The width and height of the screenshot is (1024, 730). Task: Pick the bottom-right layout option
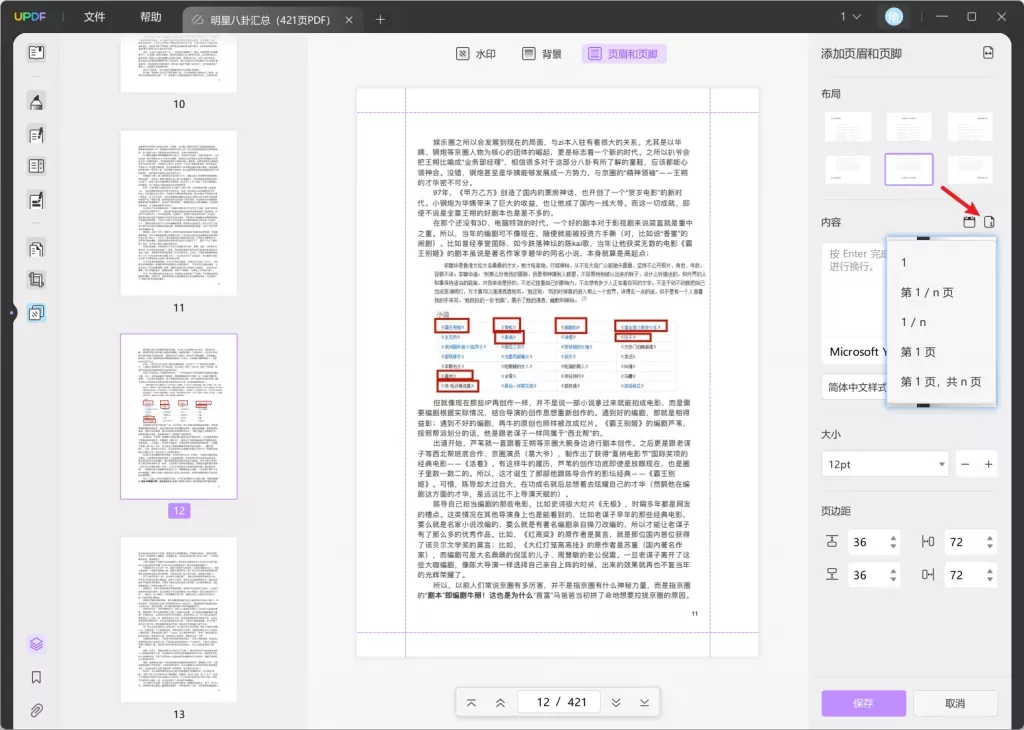click(970, 169)
